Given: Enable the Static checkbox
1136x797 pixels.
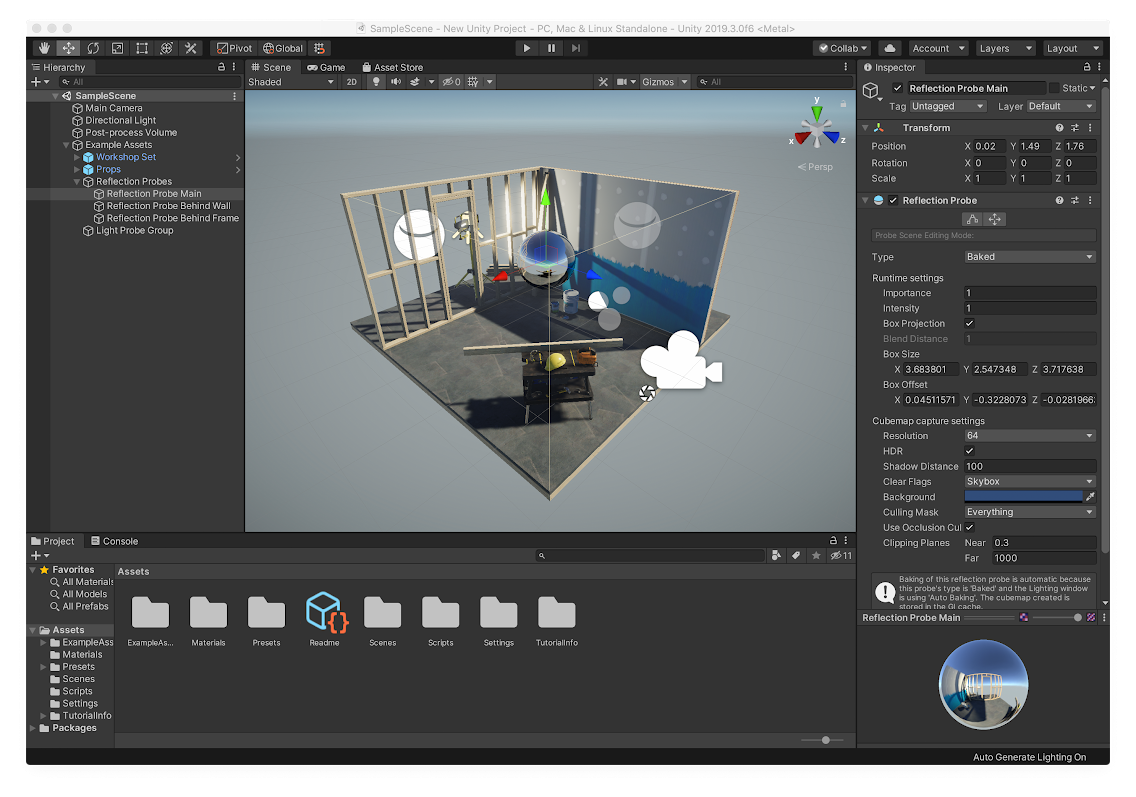Looking at the screenshot, I should pos(1054,88).
